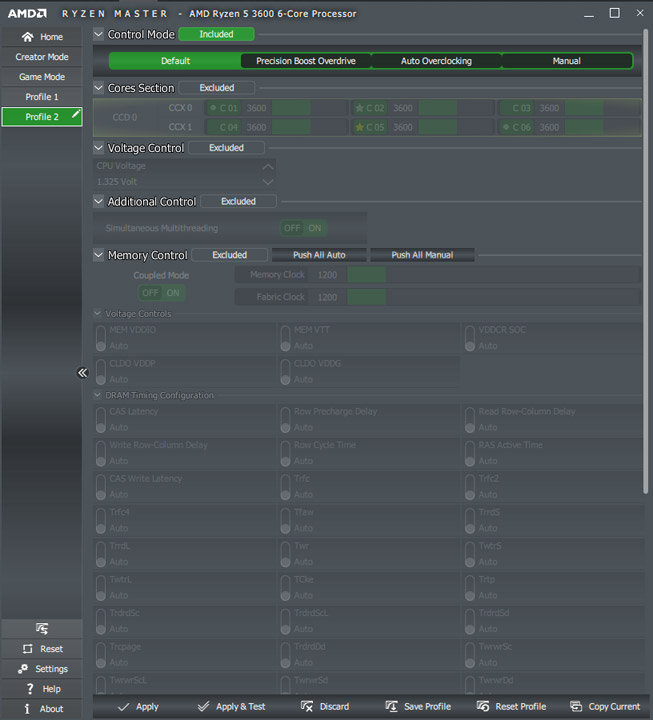
Task: Toggle Additional Control Excluded button
Action: 238,202
